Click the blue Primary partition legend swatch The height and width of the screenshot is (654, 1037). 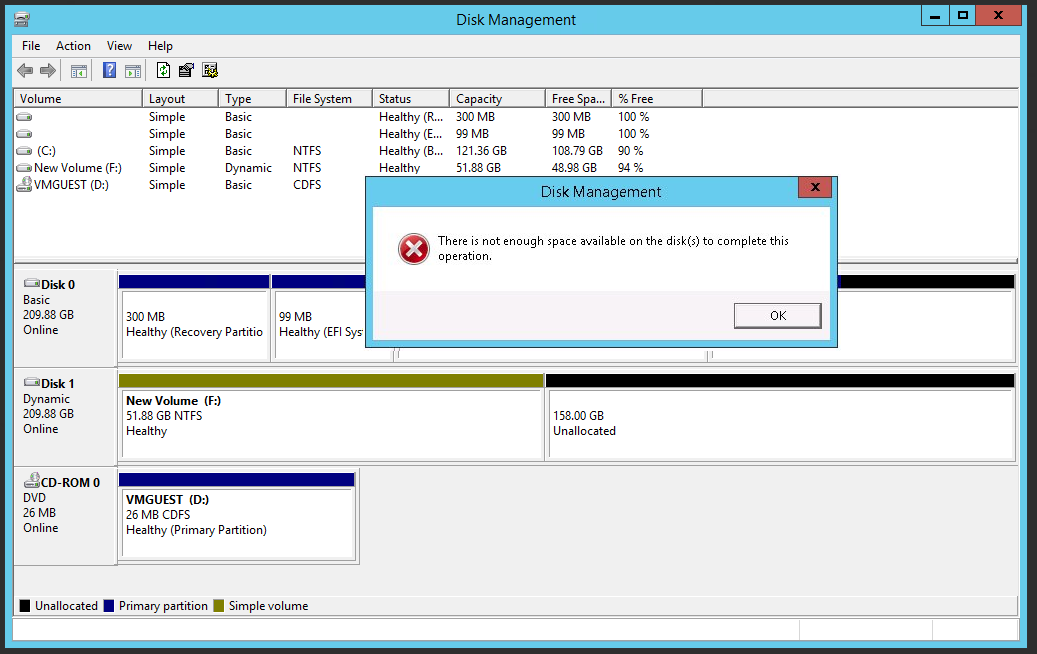coord(109,606)
